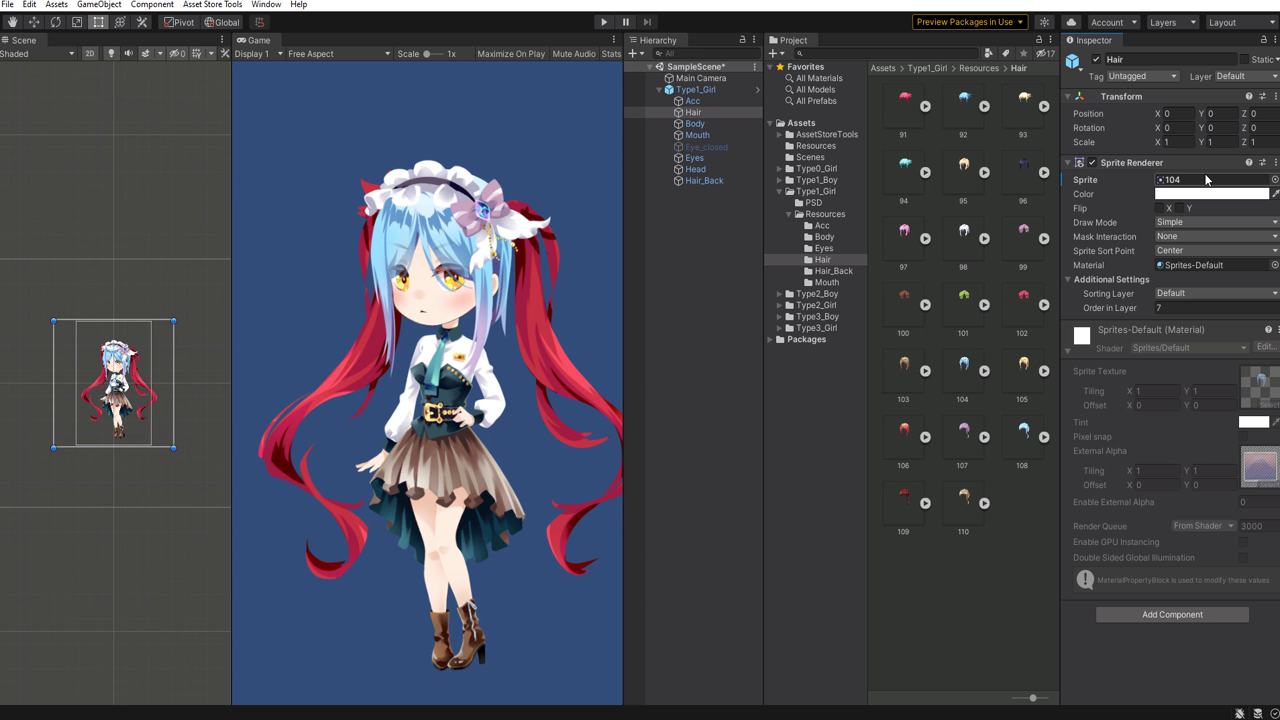Toggle Global handle rotation
This screenshot has width=1280, height=720.
click(x=222, y=22)
